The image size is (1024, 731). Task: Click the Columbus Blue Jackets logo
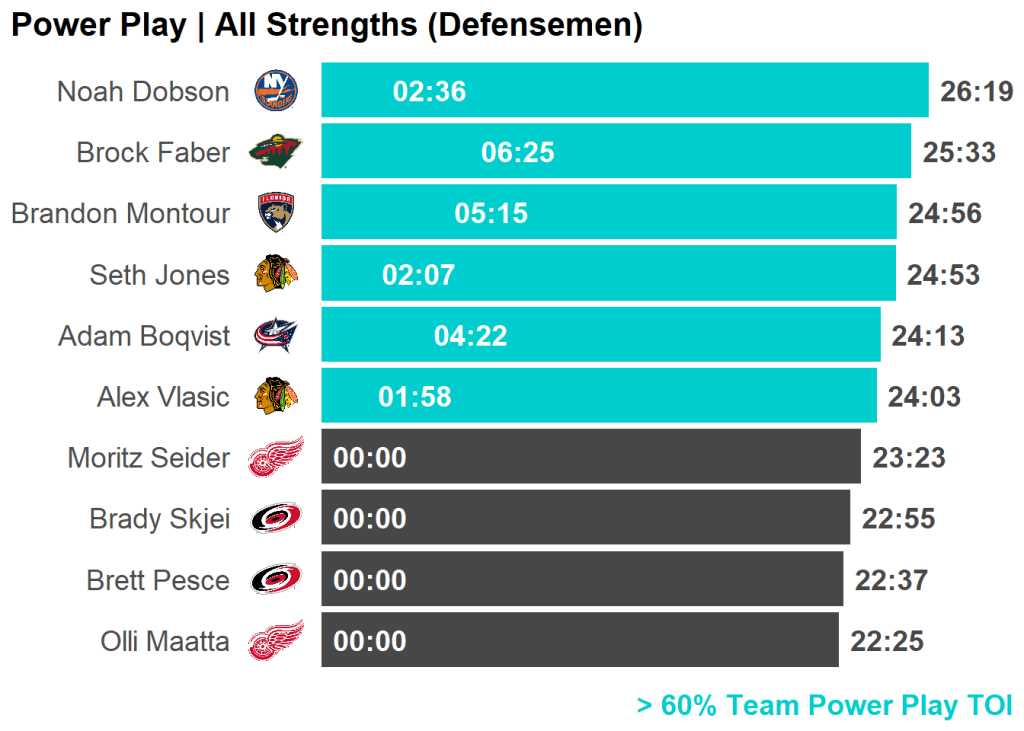coord(275,335)
